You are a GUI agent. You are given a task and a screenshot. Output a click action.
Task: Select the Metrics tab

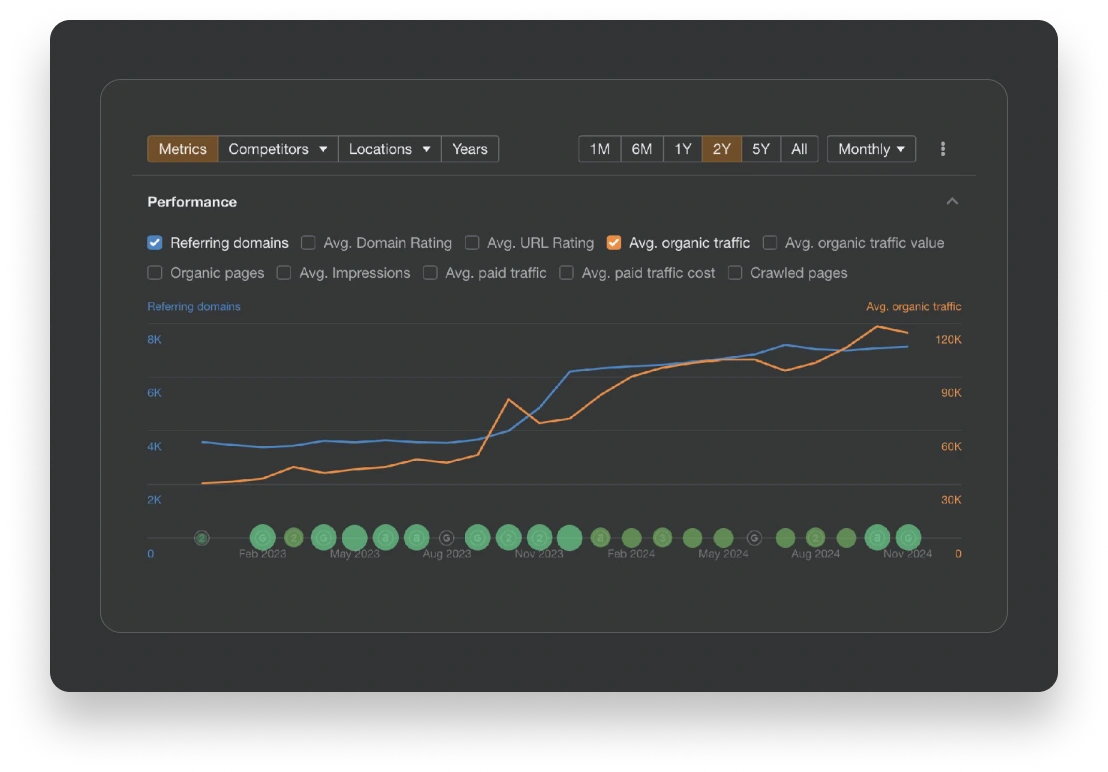[182, 149]
